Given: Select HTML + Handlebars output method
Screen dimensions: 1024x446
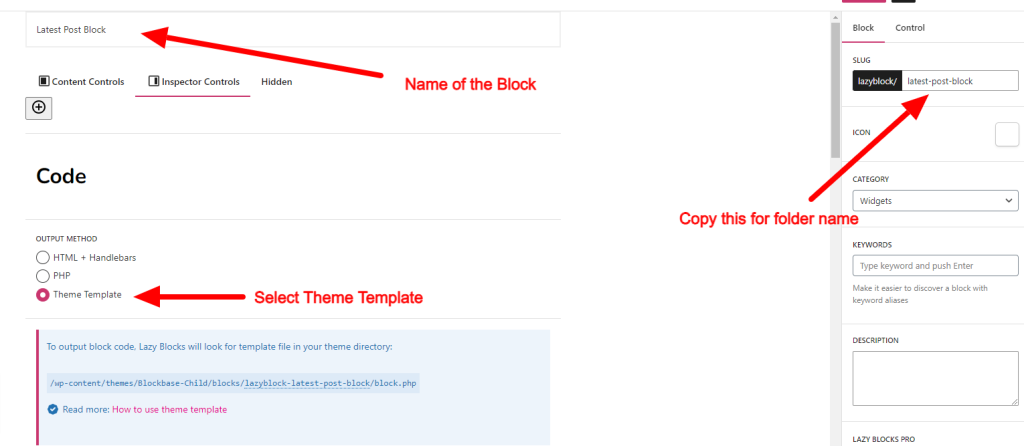Looking at the screenshot, I should [x=43, y=257].
